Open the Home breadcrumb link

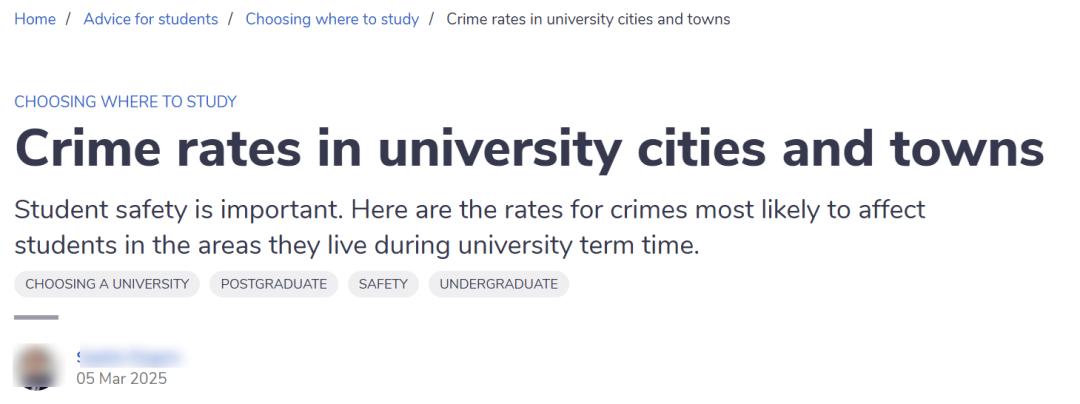pos(35,19)
